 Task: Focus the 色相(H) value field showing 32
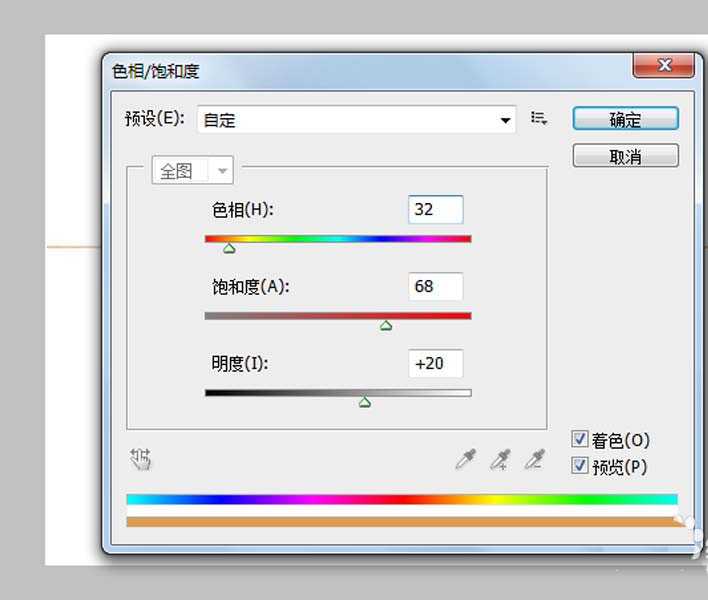[436, 209]
